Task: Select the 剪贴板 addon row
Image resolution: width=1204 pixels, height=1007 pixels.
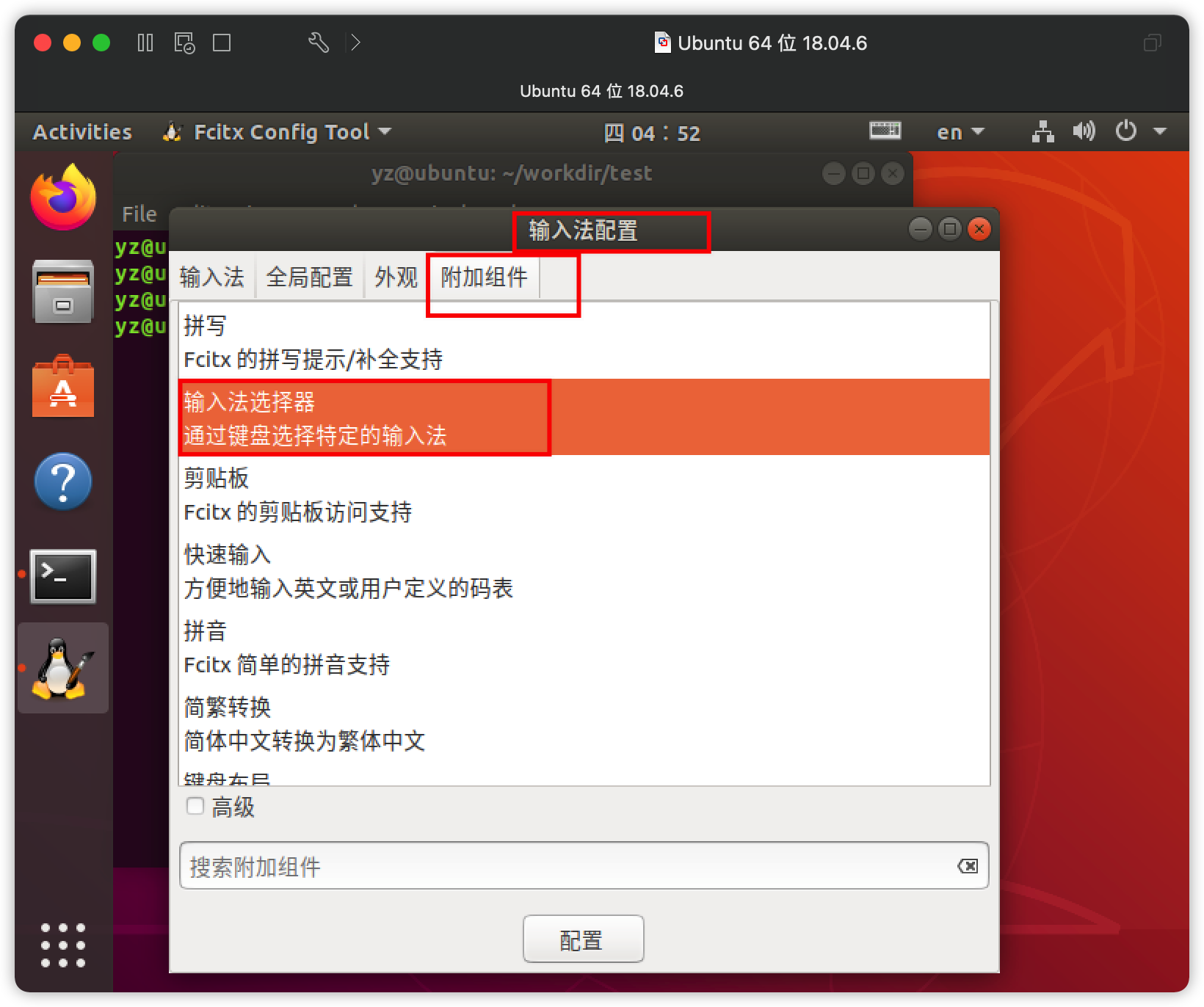Action: pos(584,493)
